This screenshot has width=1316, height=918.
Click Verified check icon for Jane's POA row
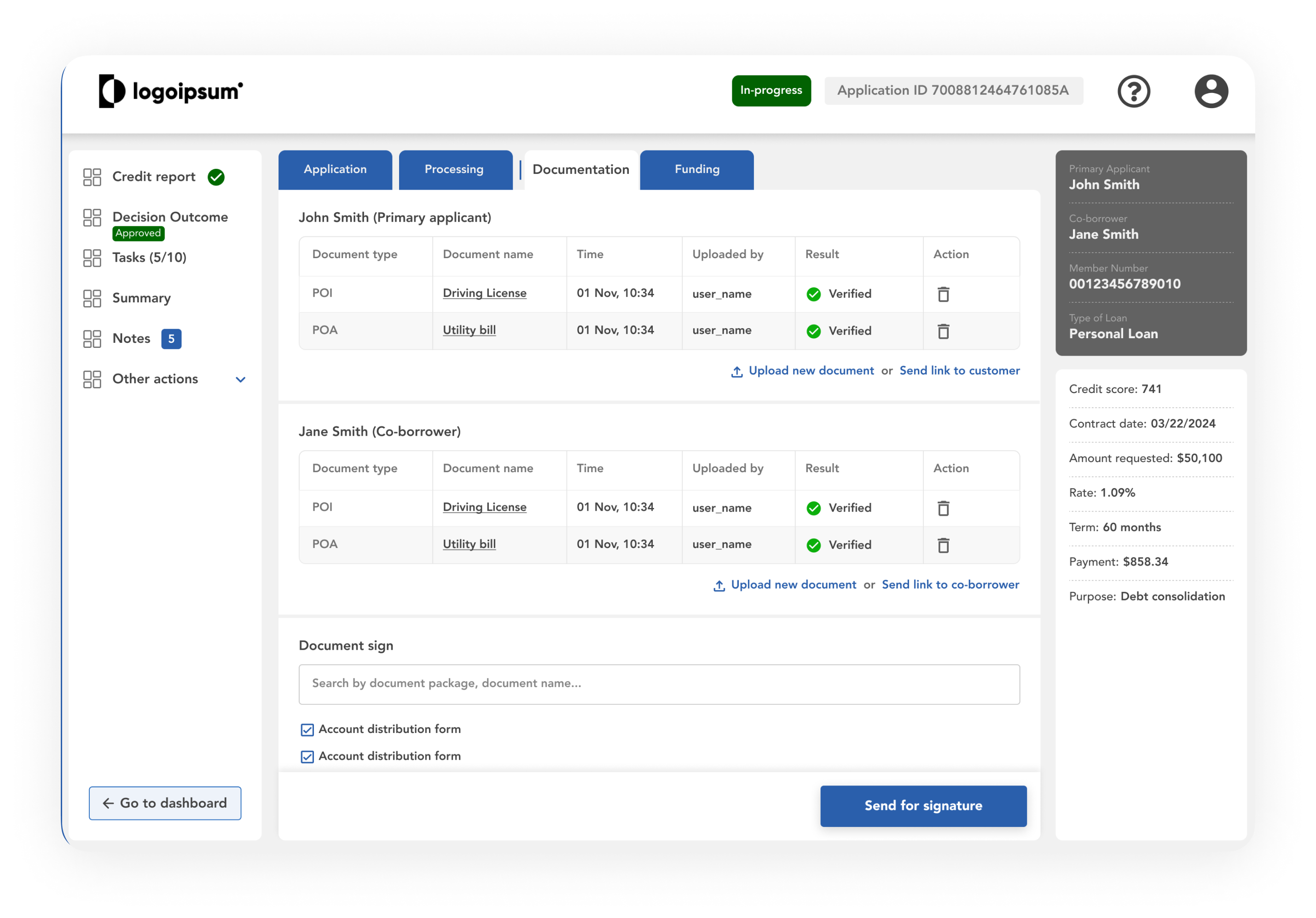point(813,545)
